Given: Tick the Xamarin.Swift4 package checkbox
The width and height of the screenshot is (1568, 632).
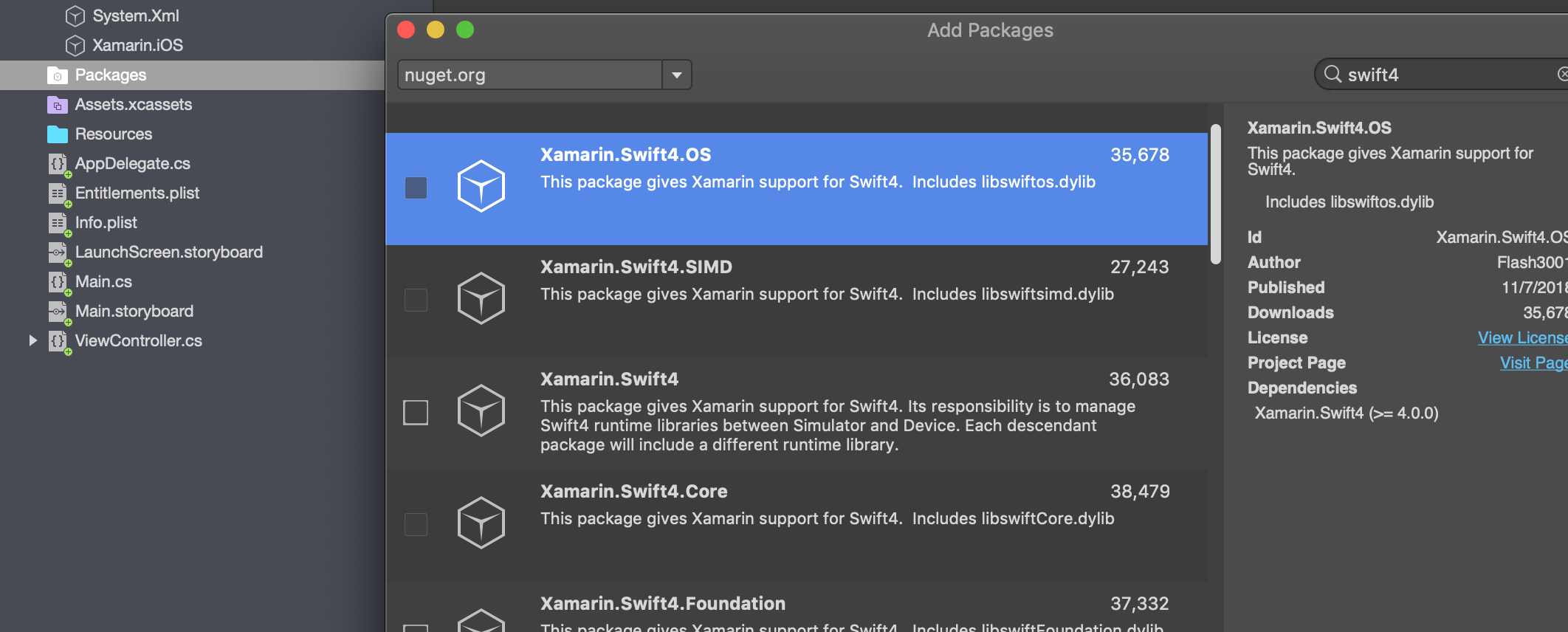Looking at the screenshot, I should tap(416, 412).
